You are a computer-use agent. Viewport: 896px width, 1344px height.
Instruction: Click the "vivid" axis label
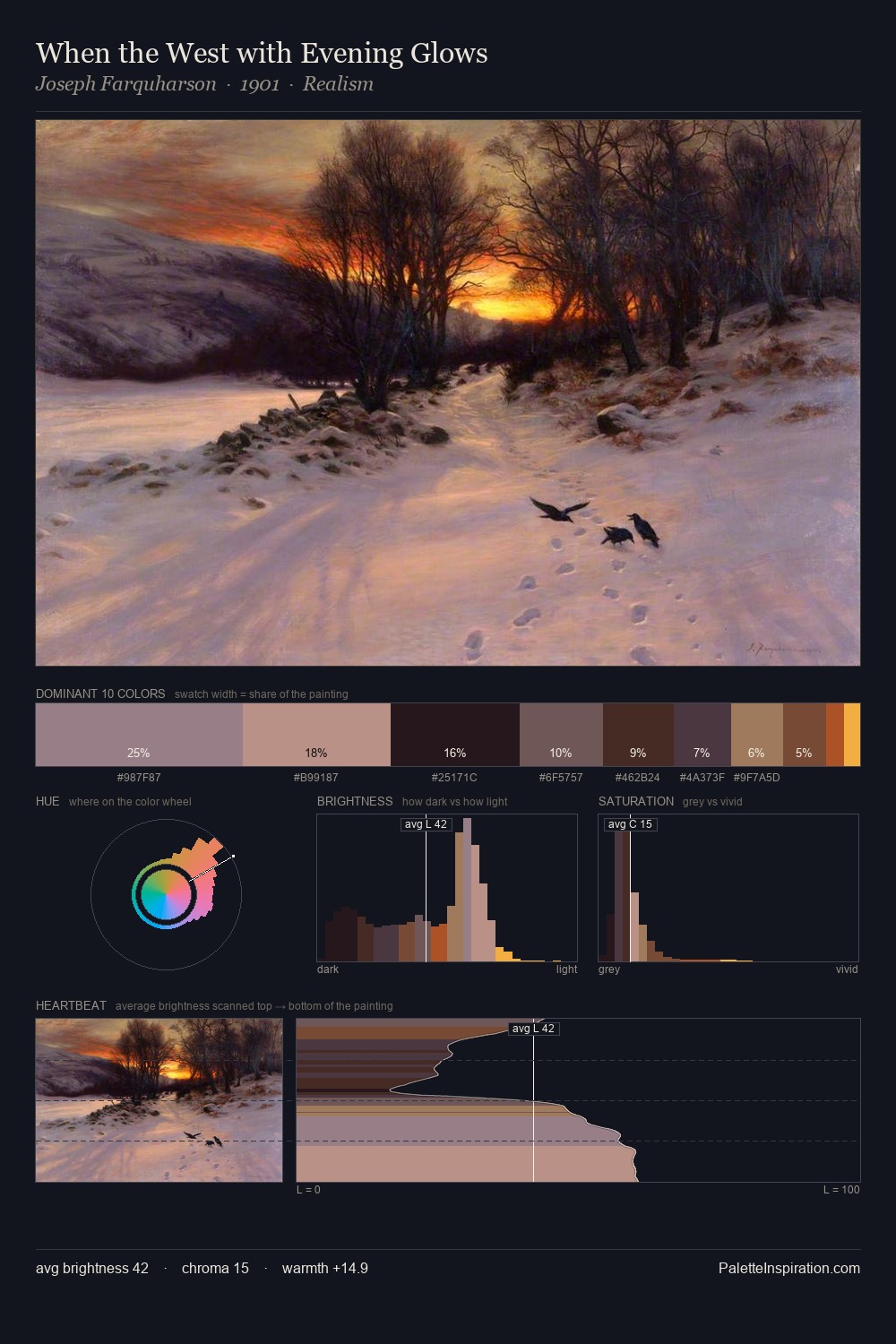pyautogui.click(x=847, y=969)
